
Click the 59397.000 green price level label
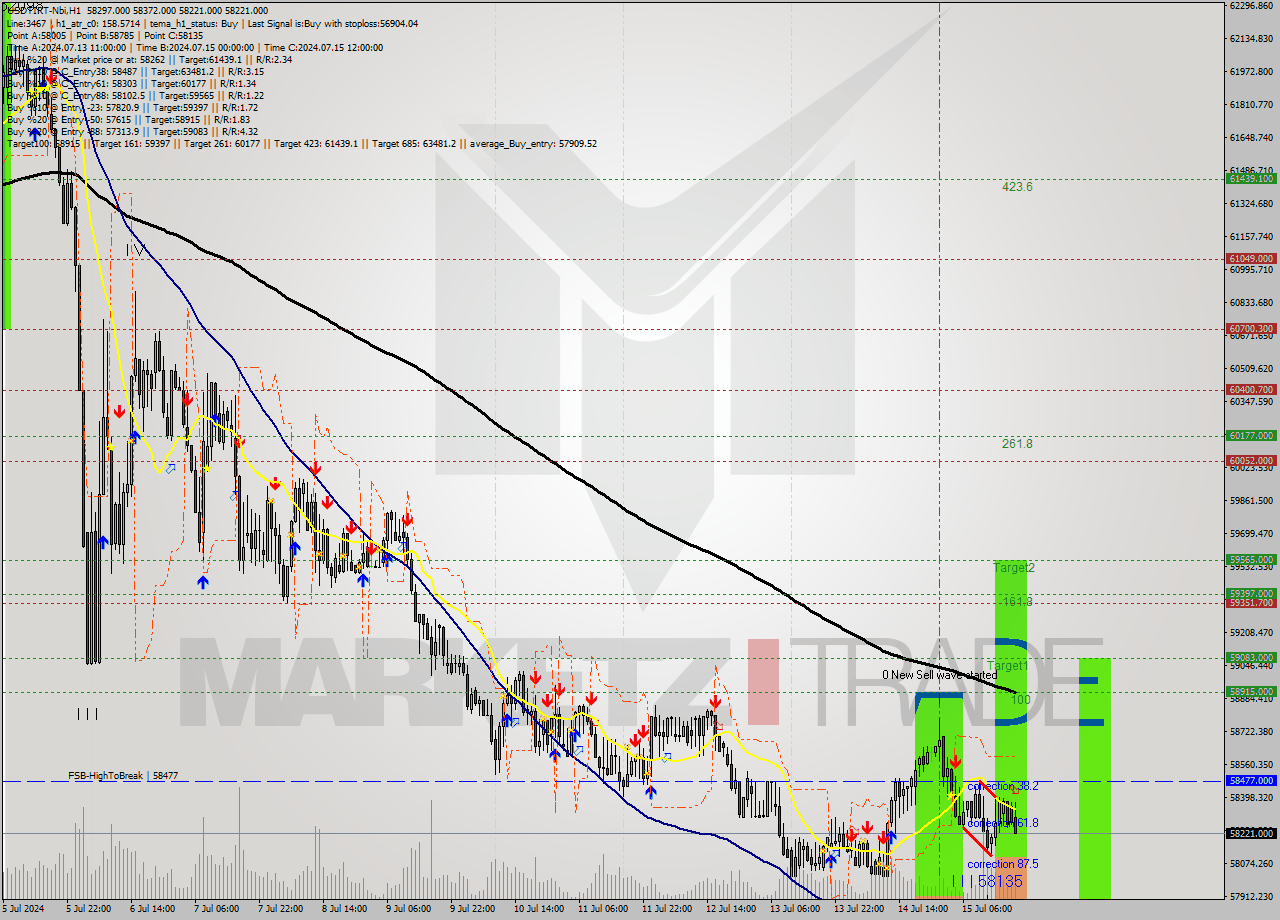(1250, 593)
